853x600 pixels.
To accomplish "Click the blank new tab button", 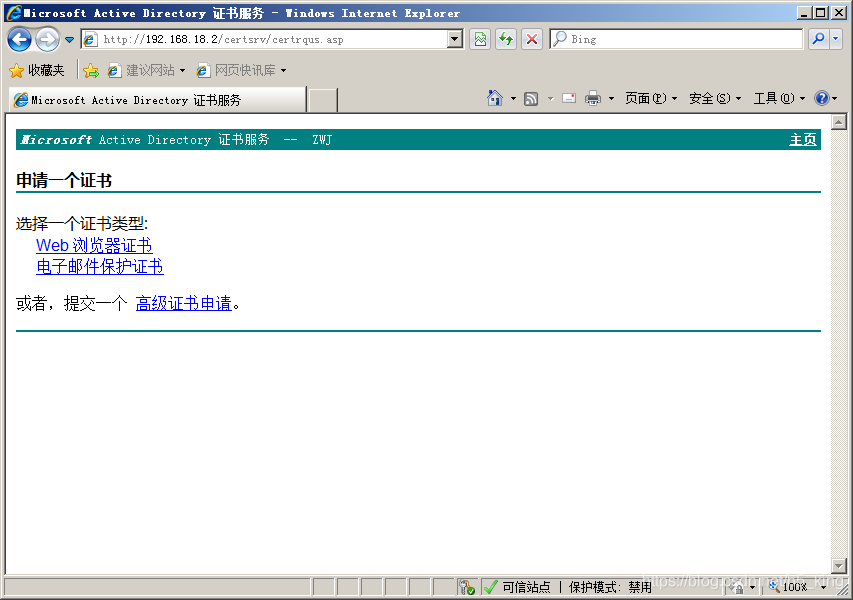I will click(323, 101).
